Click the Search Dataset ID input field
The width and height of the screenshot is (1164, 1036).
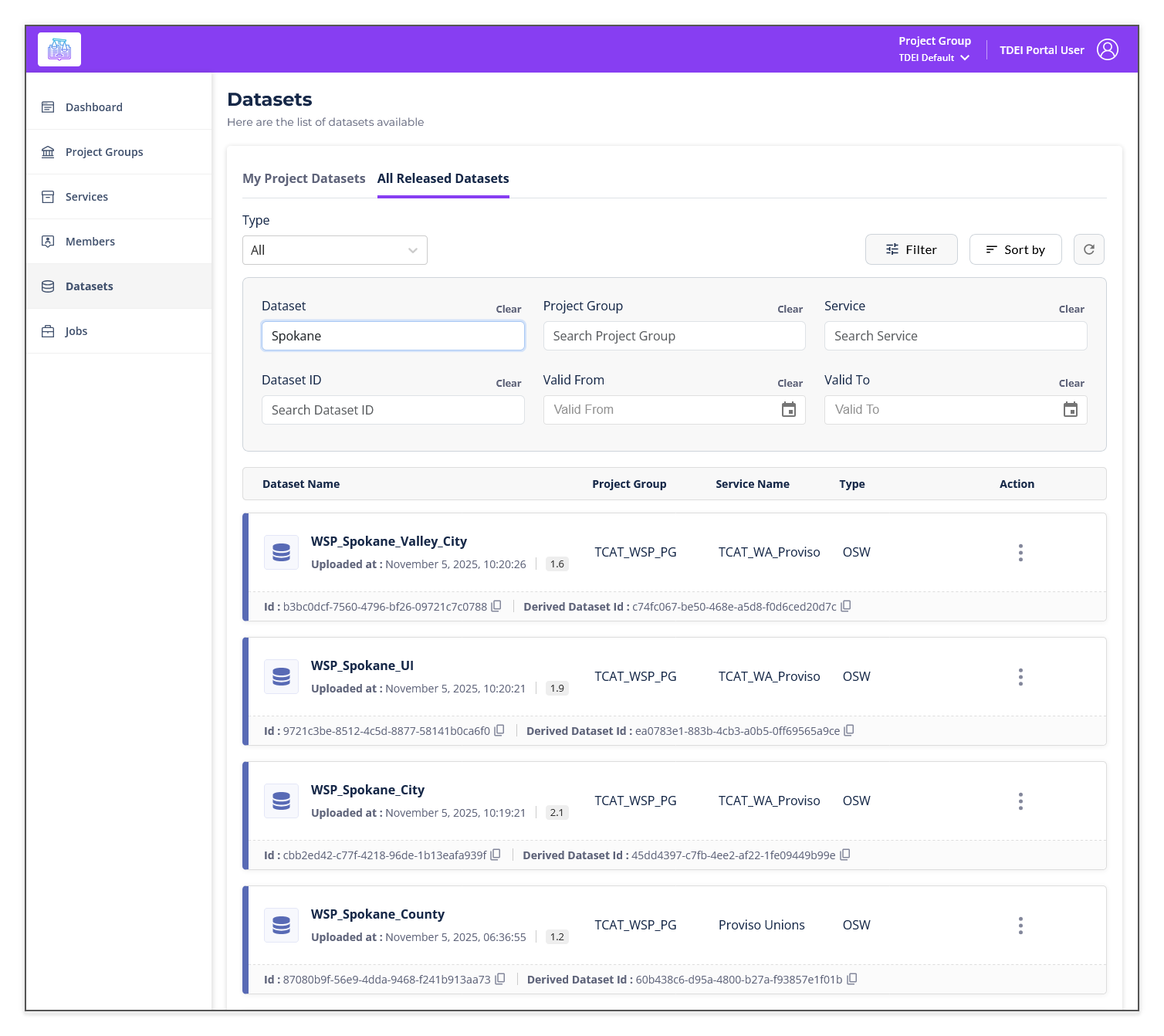pos(393,410)
